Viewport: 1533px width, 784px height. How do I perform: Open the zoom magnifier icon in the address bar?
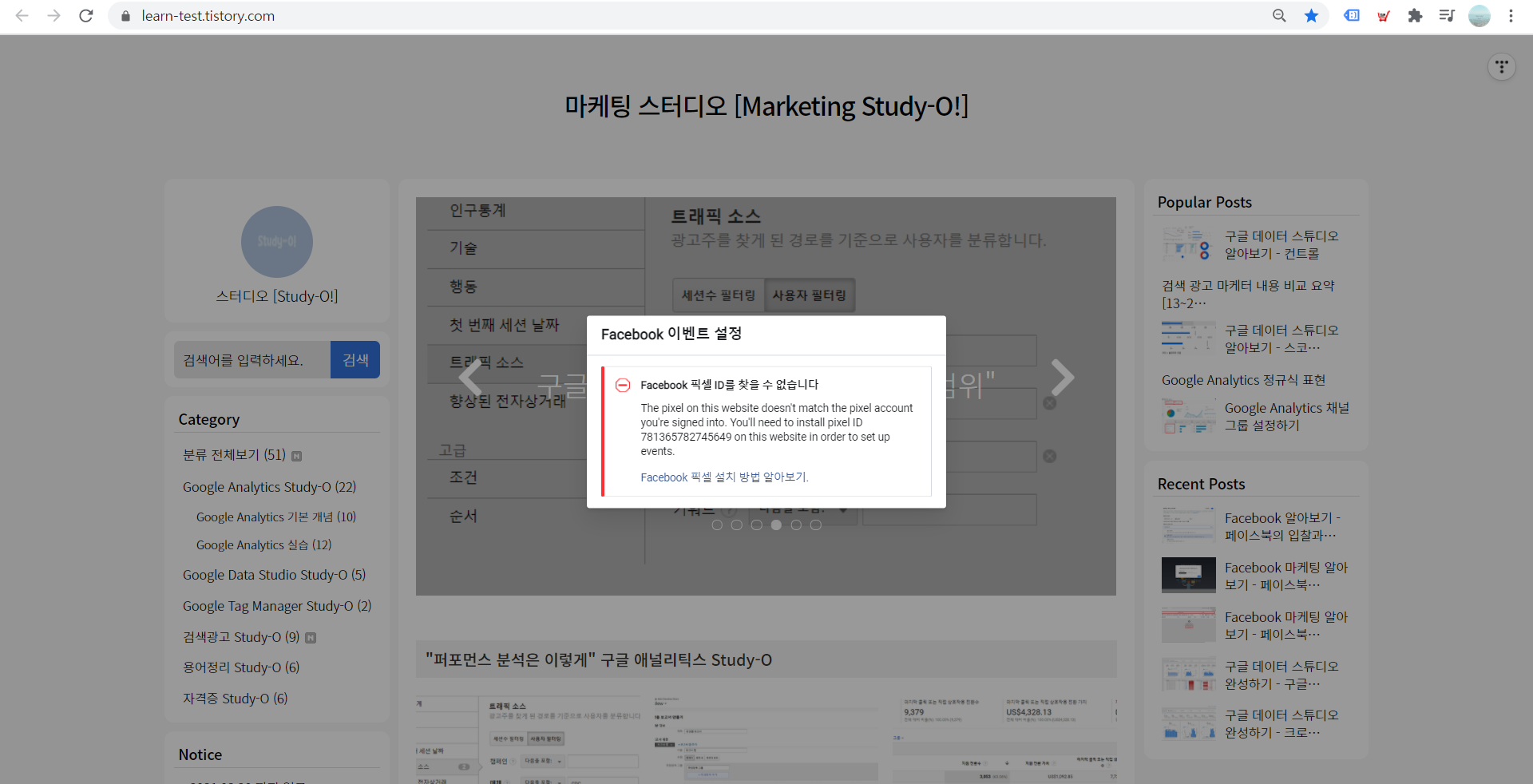tap(1279, 16)
